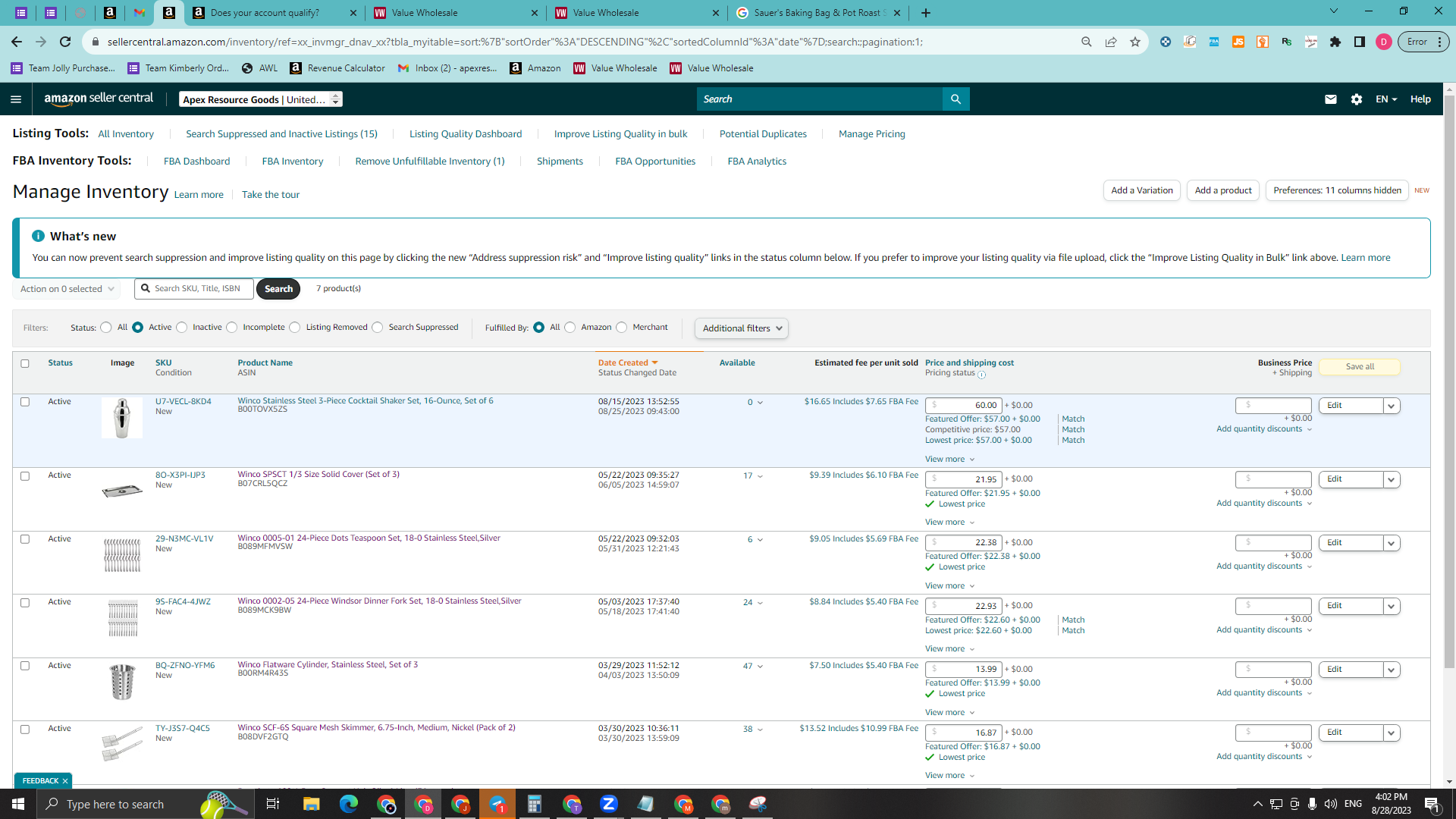Close the feedback widget with the X

coord(65,781)
